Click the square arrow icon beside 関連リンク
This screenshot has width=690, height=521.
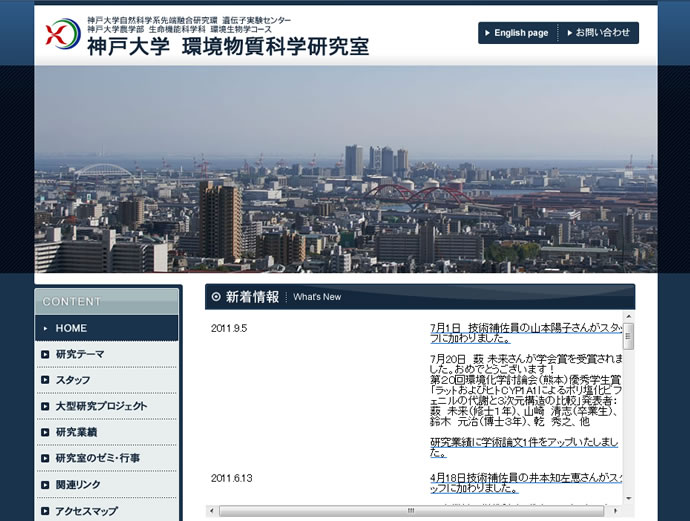pos(45,484)
